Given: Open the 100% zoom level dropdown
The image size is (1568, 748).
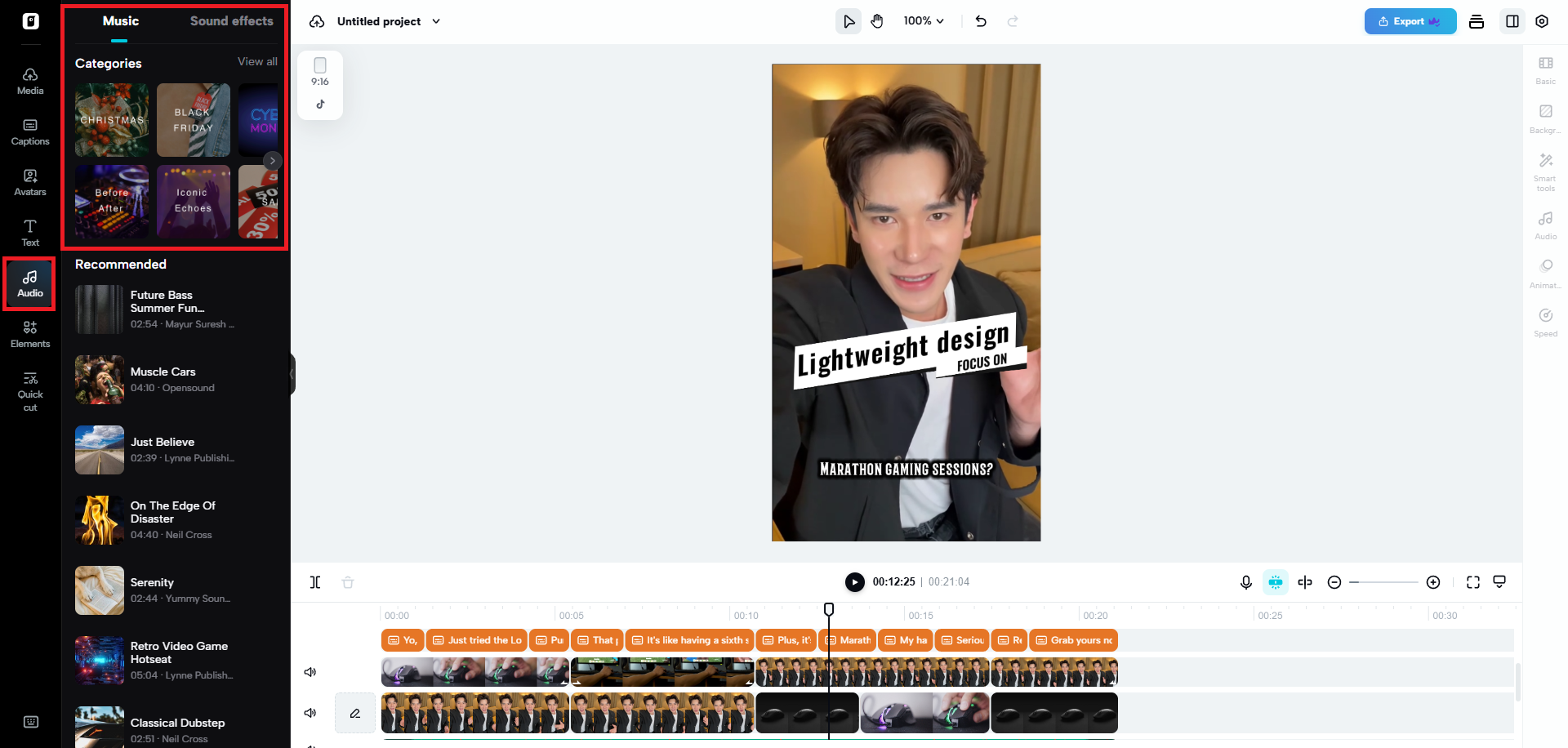Looking at the screenshot, I should tap(924, 20).
